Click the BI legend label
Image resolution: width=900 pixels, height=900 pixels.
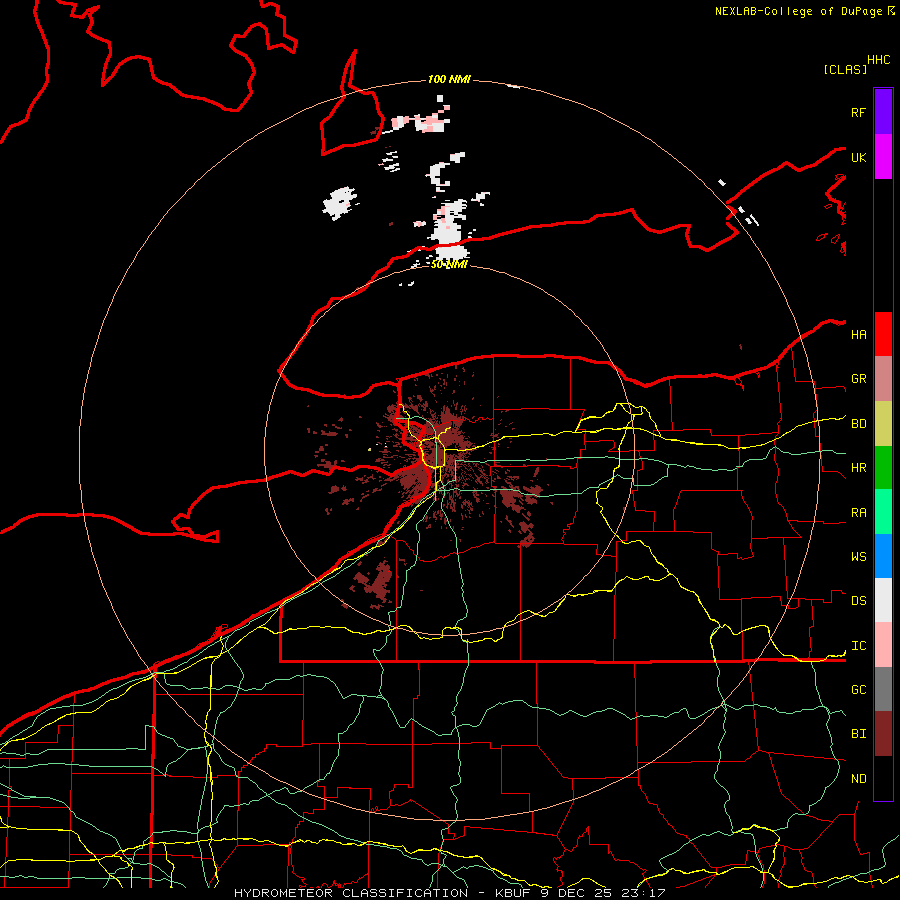pos(858,734)
